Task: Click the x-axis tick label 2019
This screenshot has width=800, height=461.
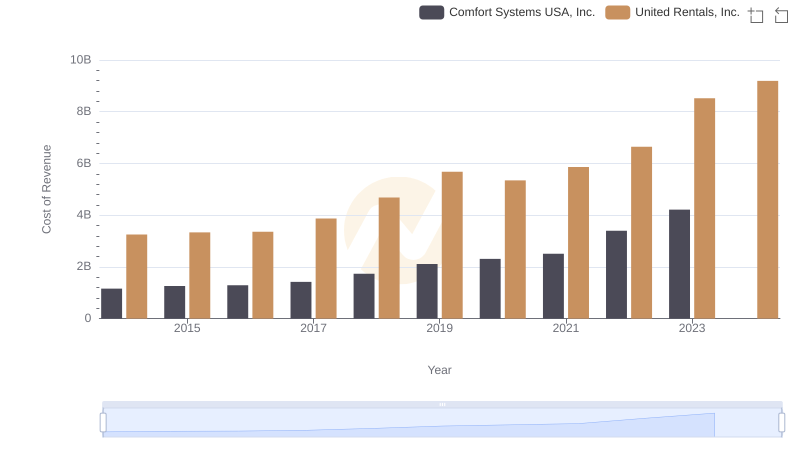Action: point(439,328)
